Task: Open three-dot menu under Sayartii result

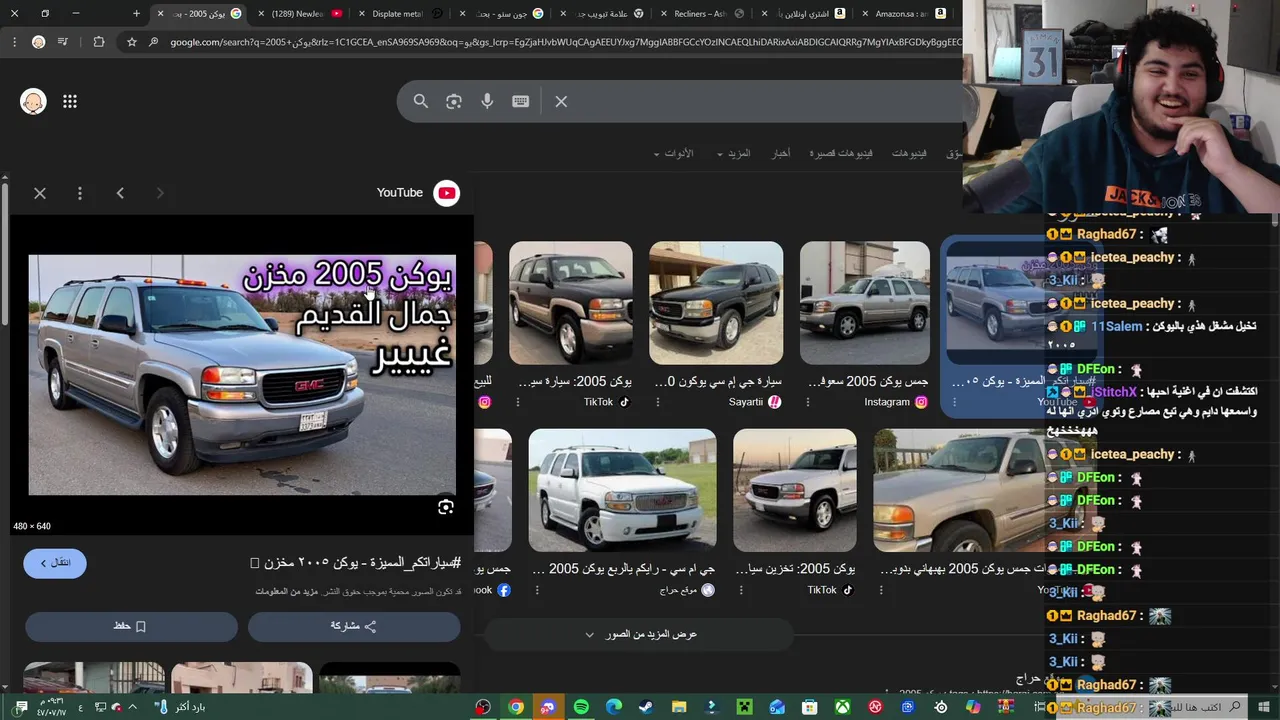Action: (x=658, y=402)
